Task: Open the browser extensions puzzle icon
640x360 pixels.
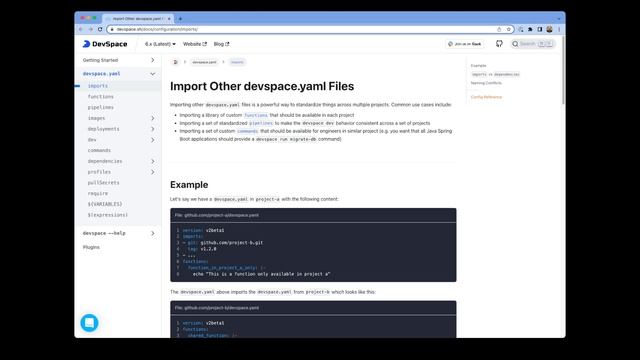Action: click(530, 29)
